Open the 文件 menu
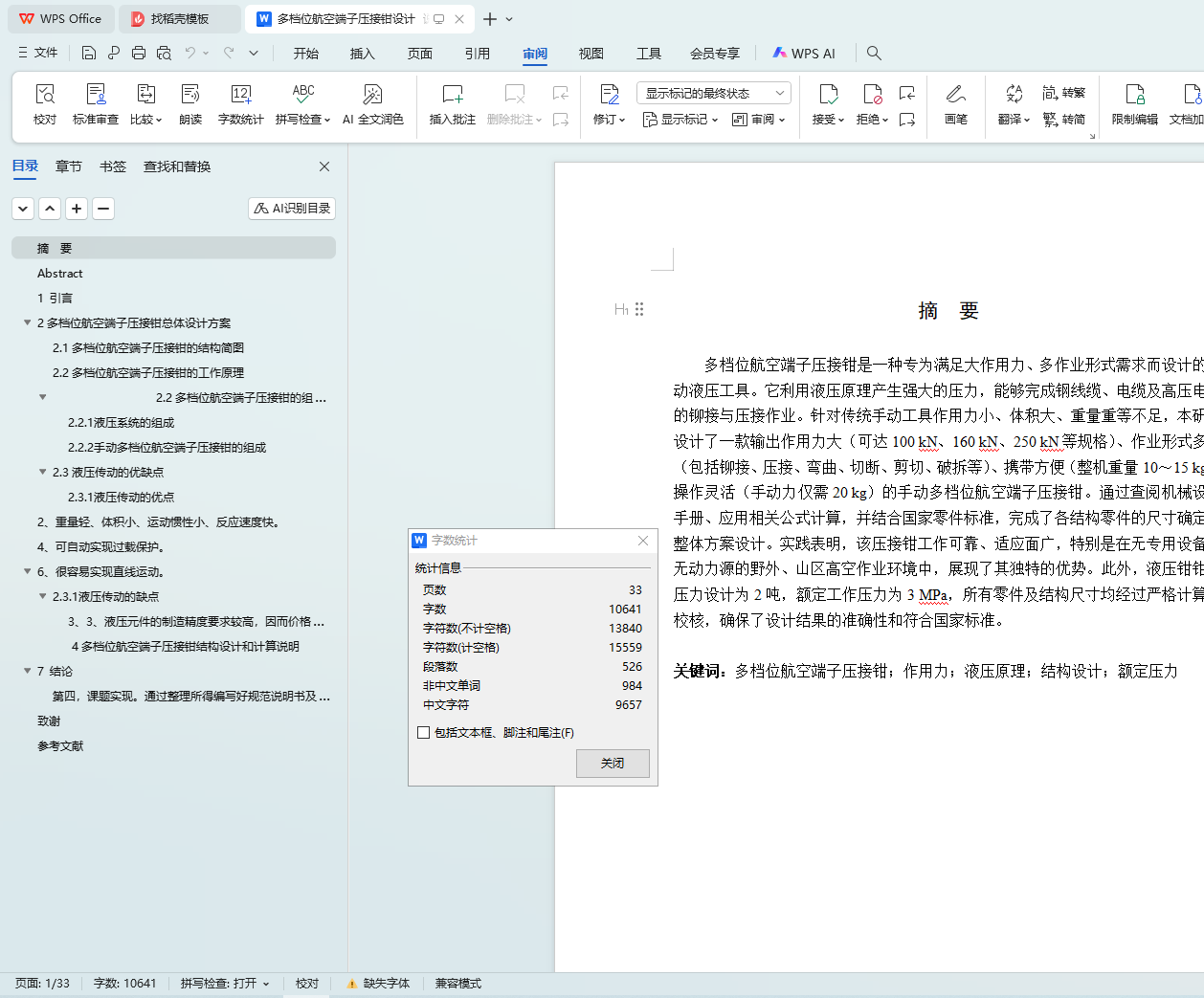Viewport: 1204px width, 998px height. click(37, 53)
